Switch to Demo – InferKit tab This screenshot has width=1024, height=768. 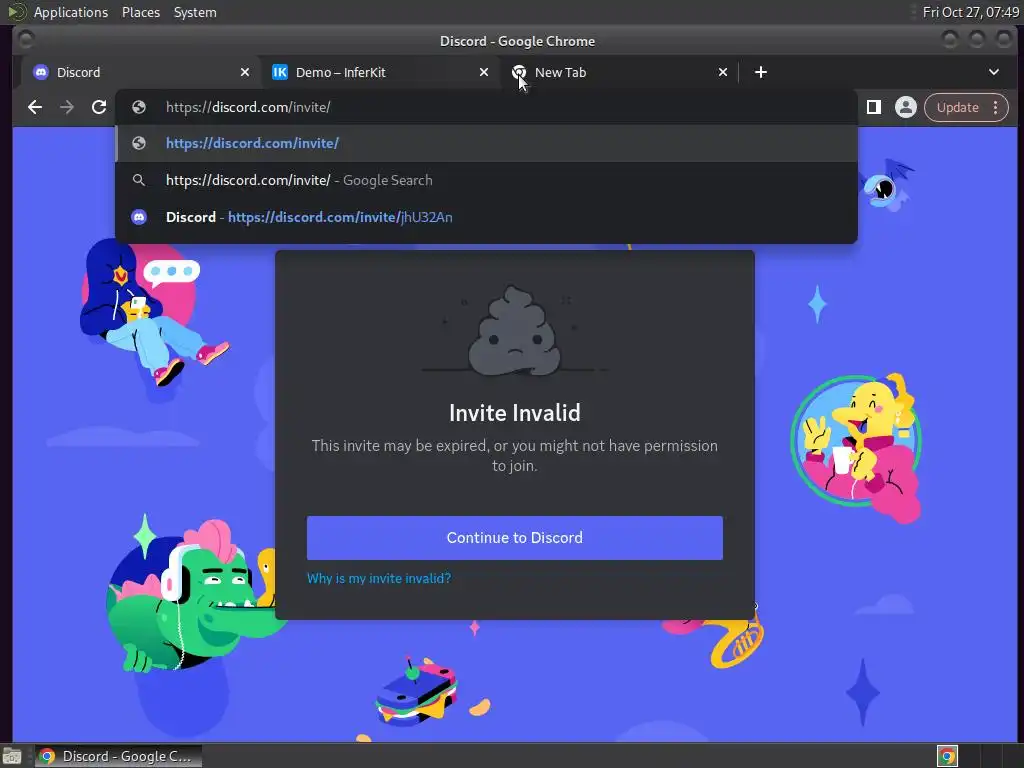(x=379, y=72)
